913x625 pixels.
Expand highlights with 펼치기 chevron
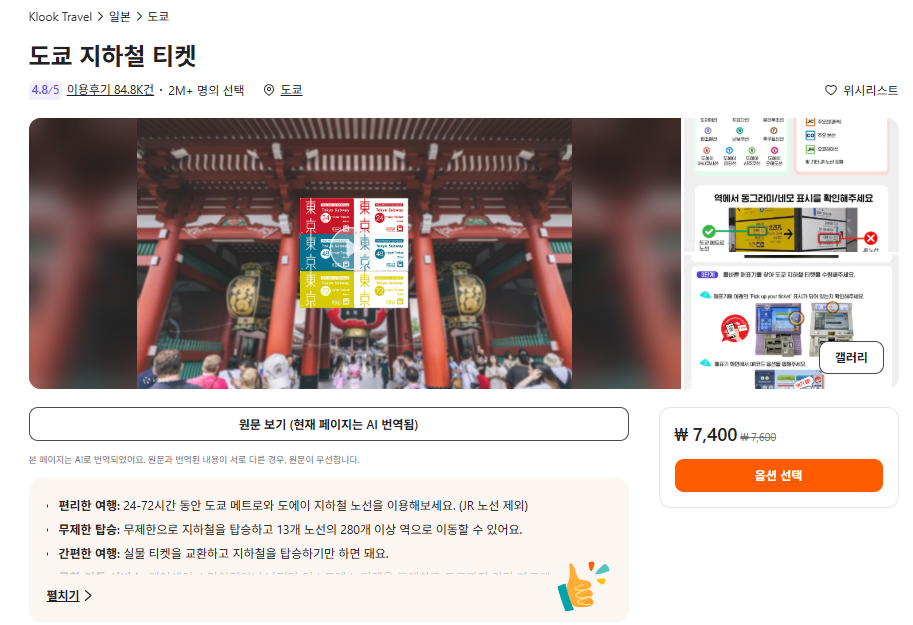tap(69, 595)
